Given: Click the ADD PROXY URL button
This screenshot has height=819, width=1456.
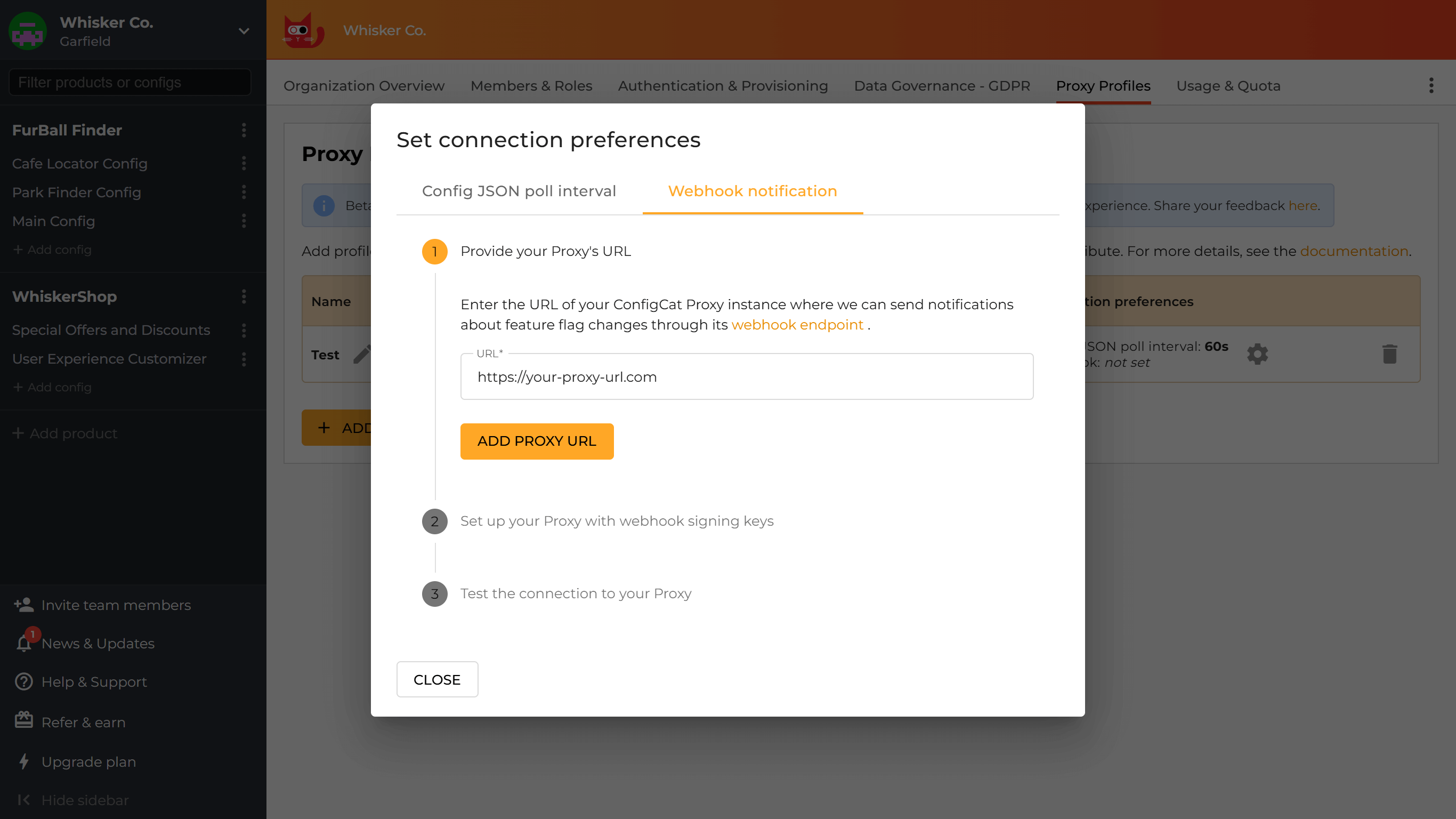Looking at the screenshot, I should 536,441.
